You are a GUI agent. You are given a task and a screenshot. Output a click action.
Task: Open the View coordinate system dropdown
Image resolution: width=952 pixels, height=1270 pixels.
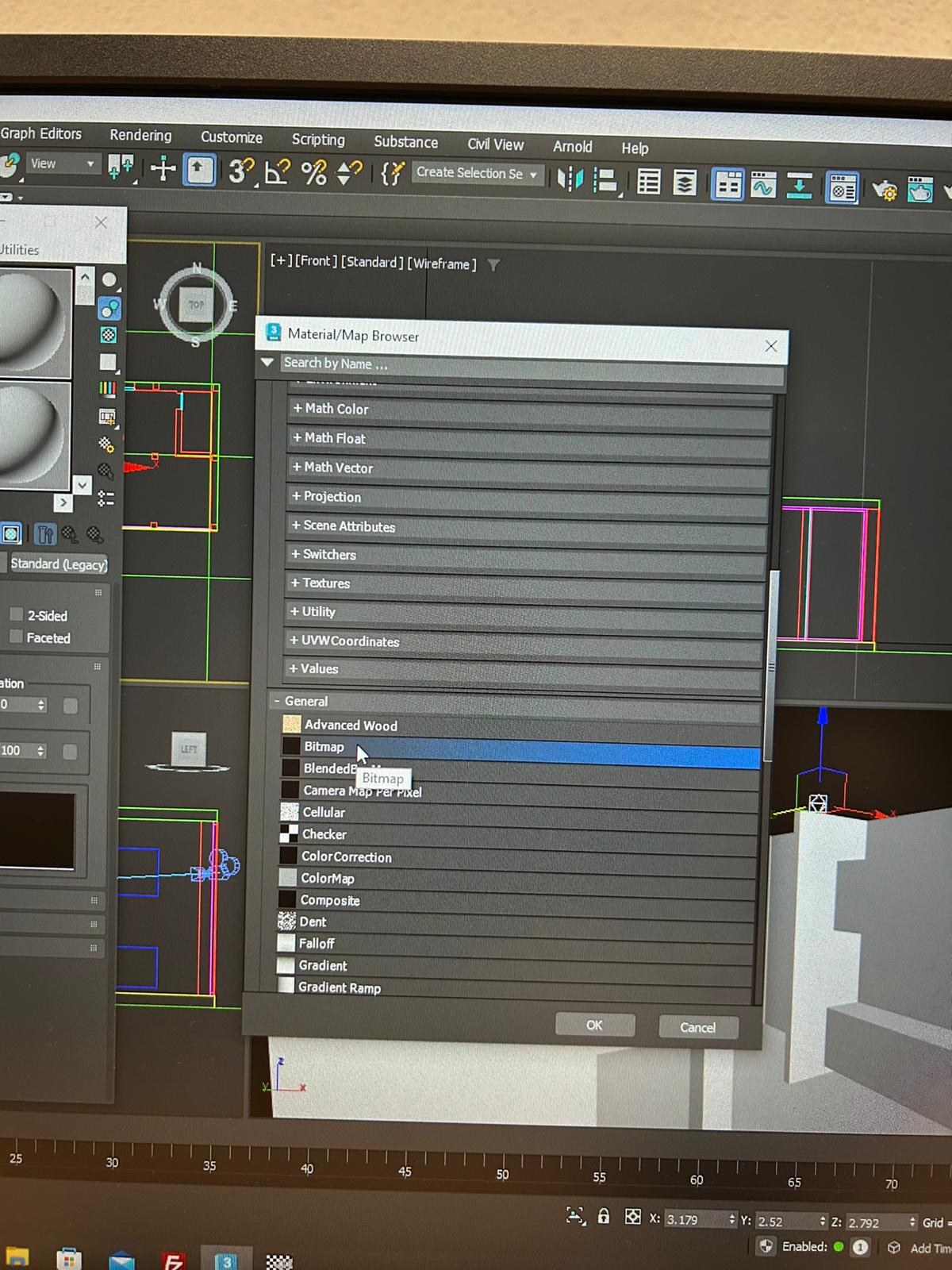62,164
